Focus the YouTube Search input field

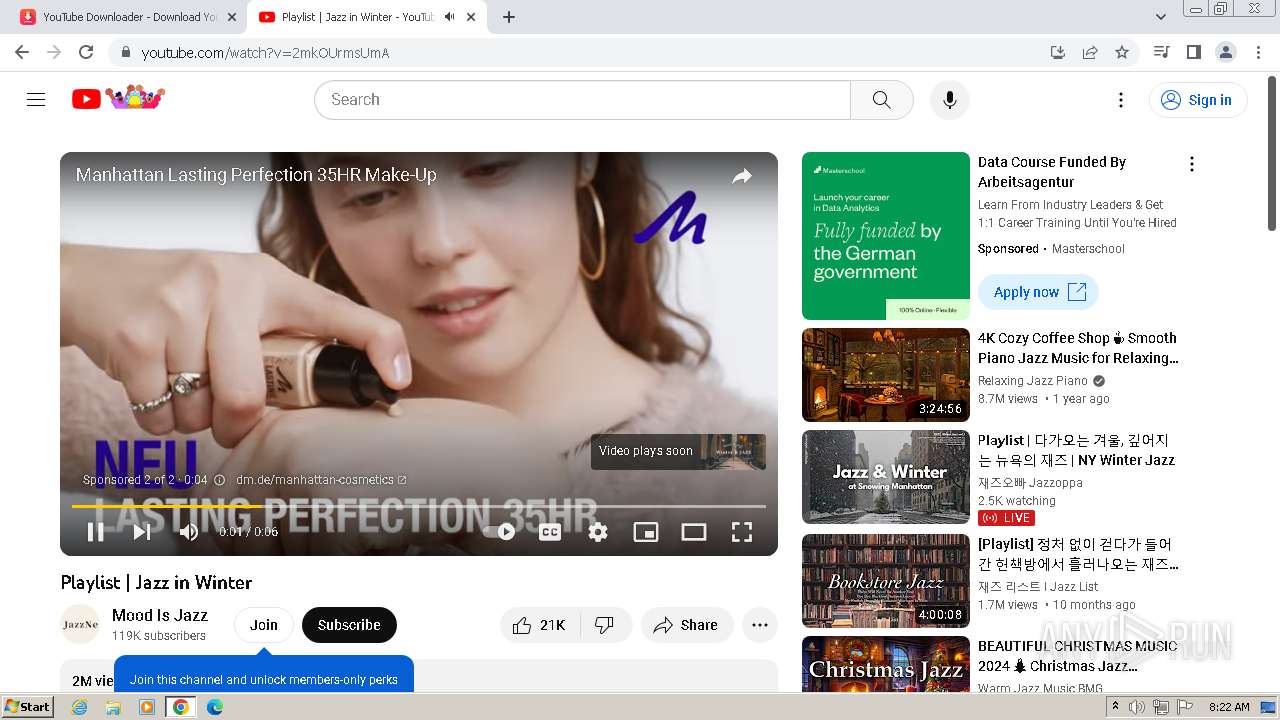[583, 99]
